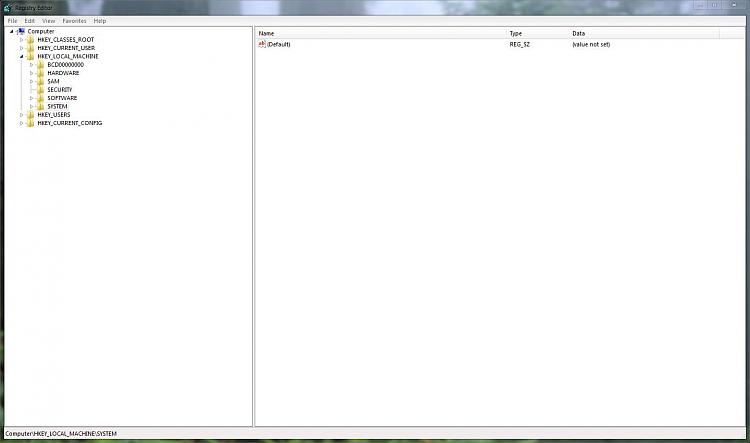
Task: Click HKEY_USERS folder icon
Action: [31, 115]
